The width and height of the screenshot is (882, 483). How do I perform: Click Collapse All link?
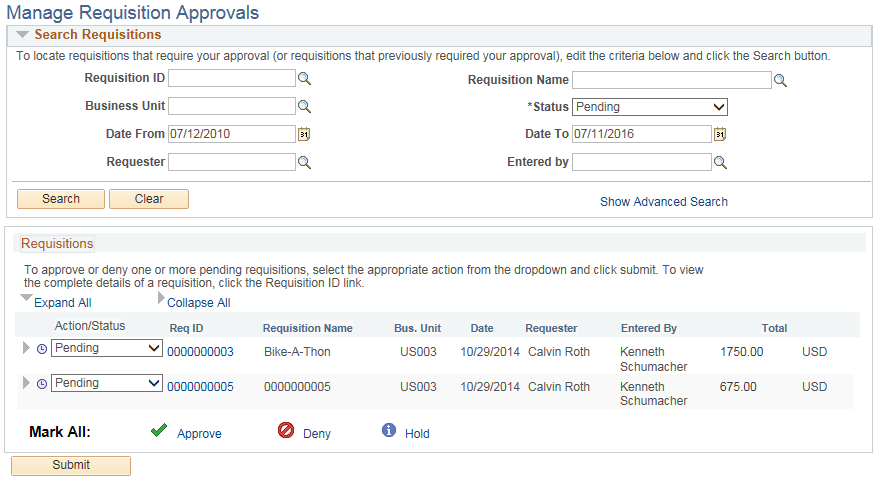[199, 303]
